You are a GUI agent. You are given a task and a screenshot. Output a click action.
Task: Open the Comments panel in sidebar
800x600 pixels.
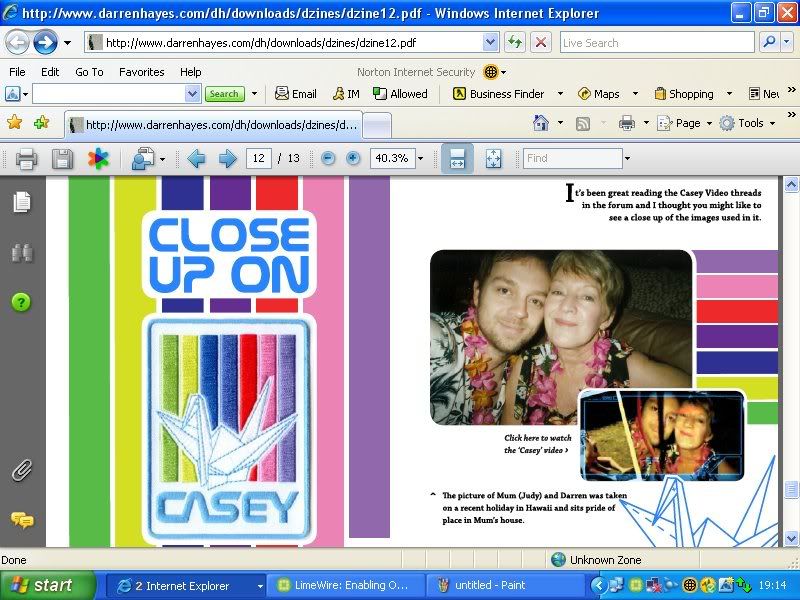[x=21, y=519]
